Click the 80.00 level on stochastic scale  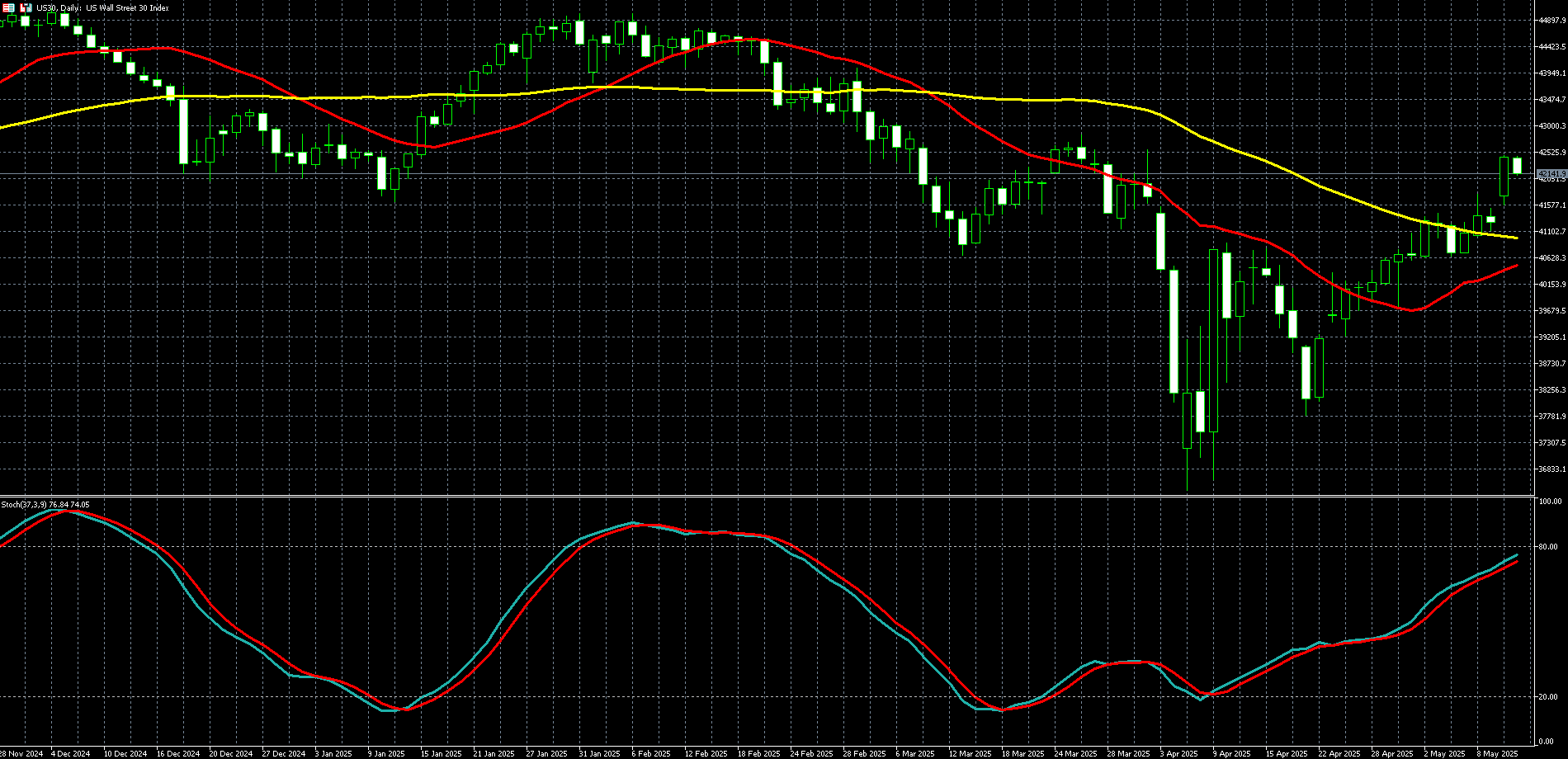click(1548, 547)
